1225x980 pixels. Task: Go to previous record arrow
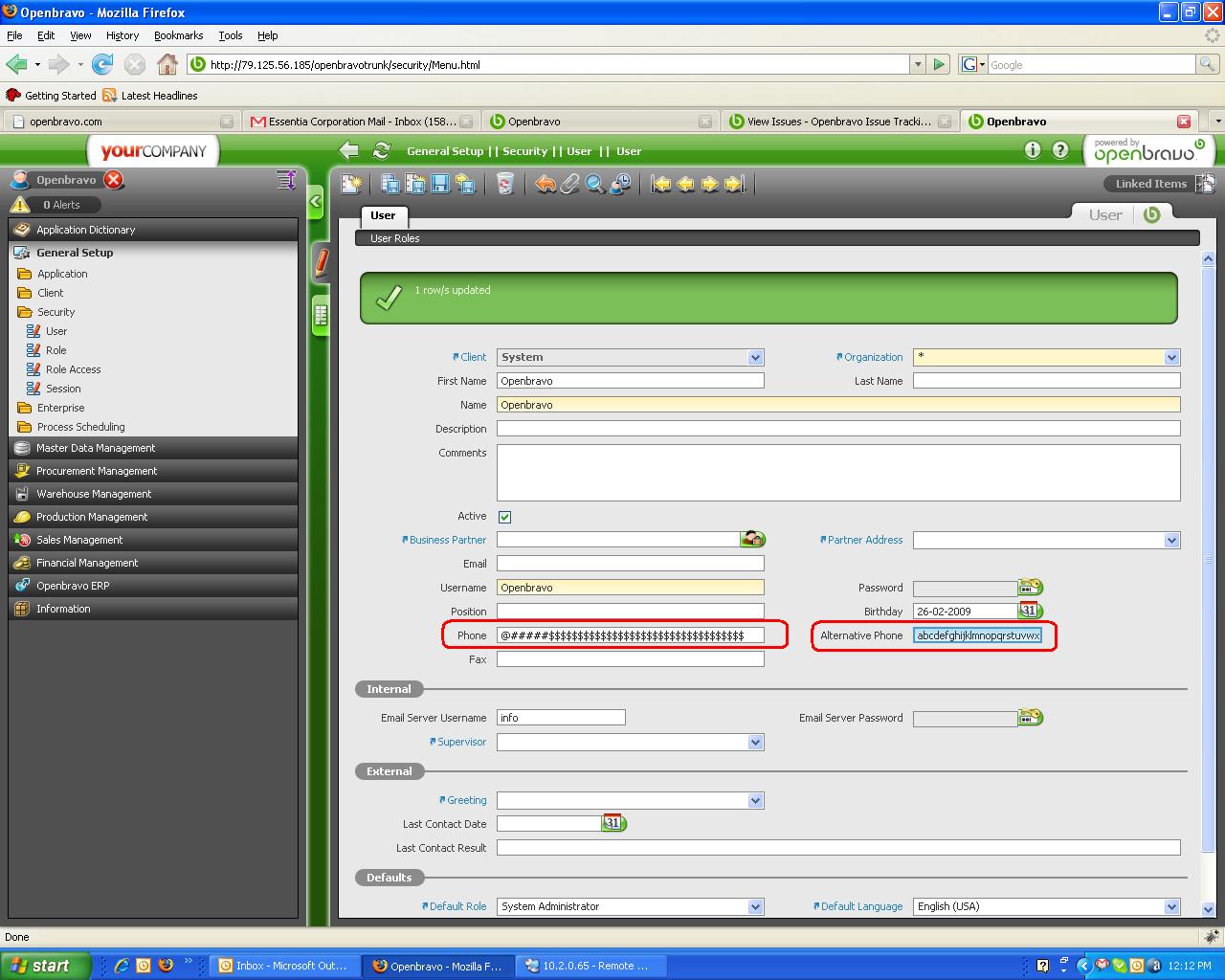tap(686, 184)
